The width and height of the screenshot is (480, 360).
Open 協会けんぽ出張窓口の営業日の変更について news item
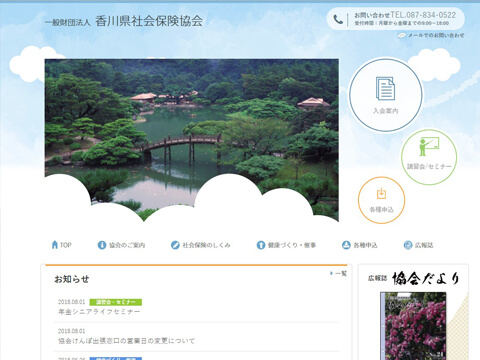[x=126, y=341]
